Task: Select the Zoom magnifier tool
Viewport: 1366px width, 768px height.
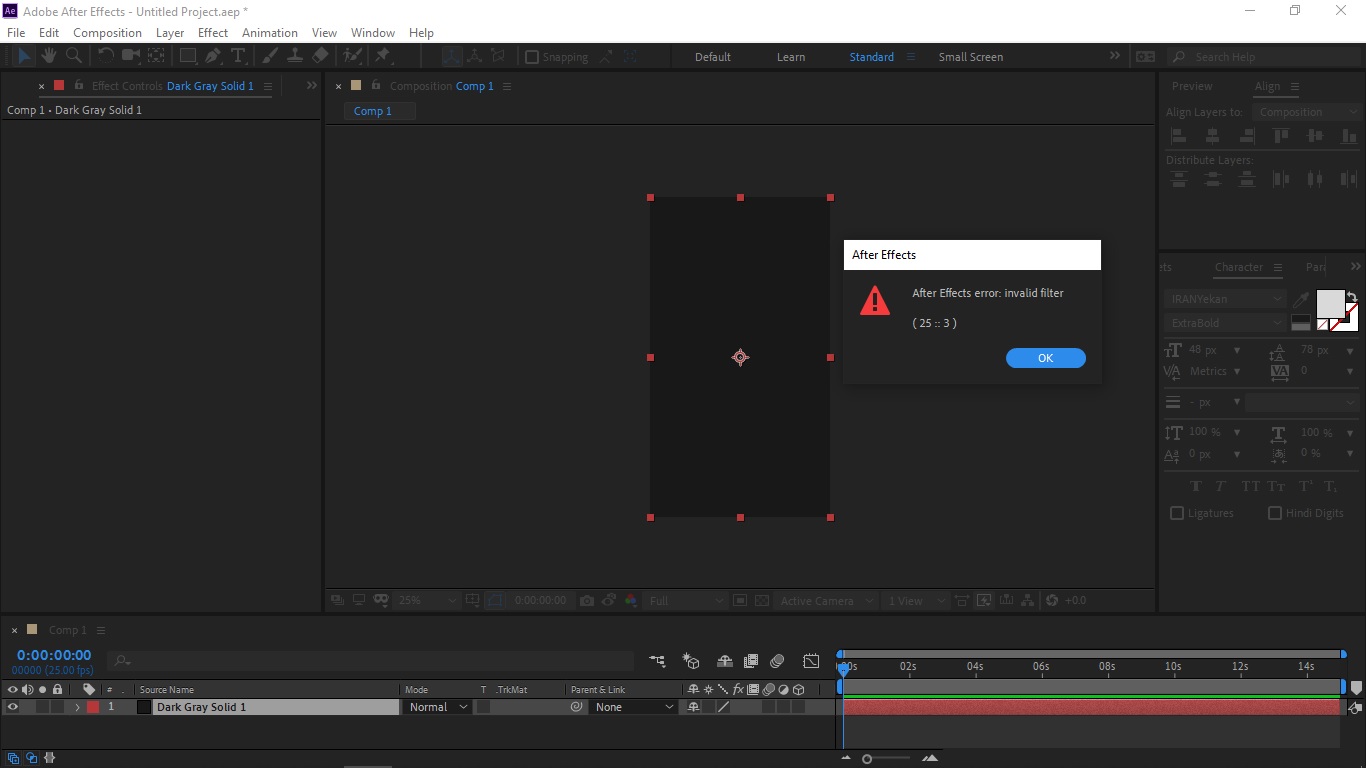Action: pyautogui.click(x=73, y=56)
